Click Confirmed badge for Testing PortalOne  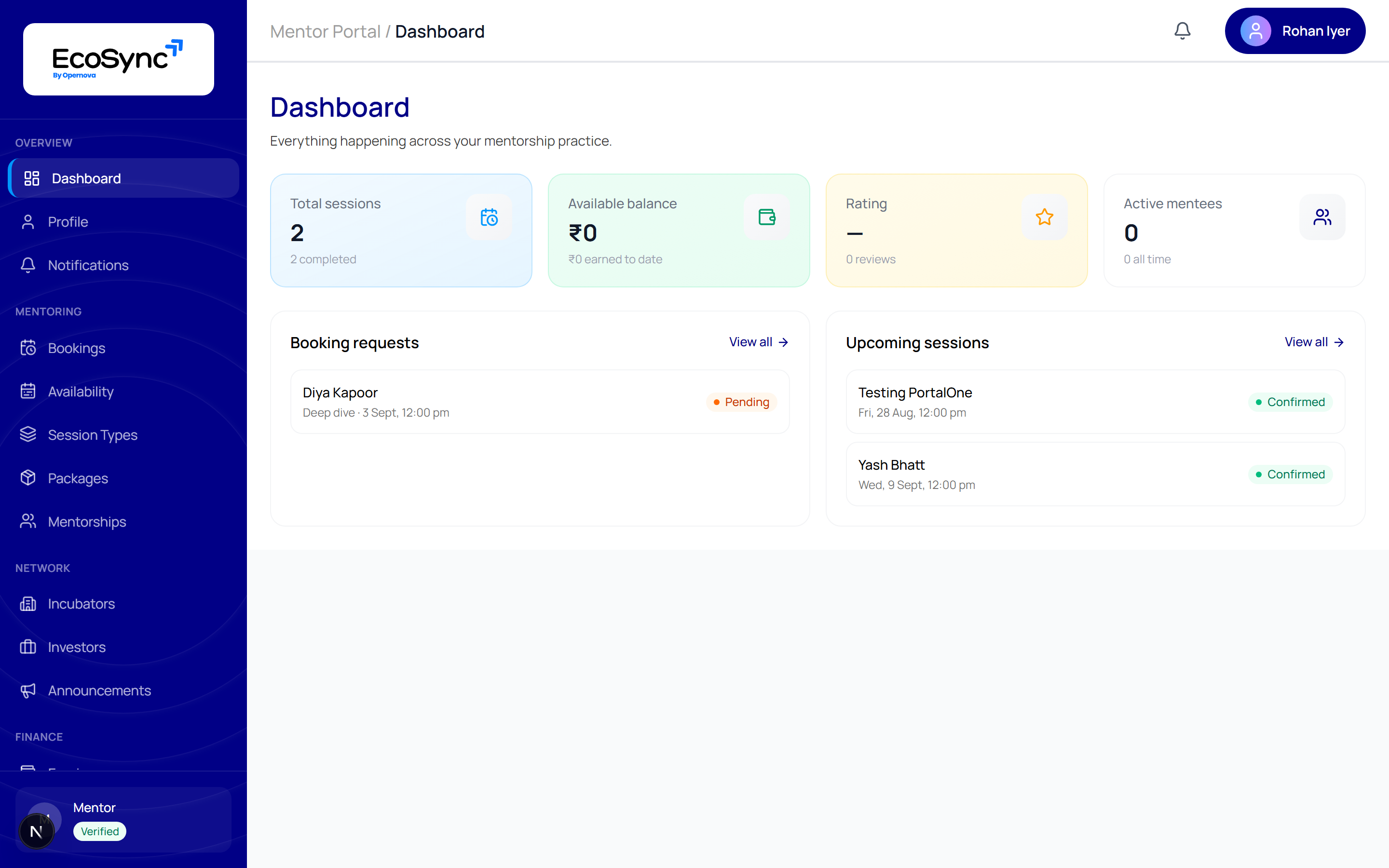pos(1290,402)
